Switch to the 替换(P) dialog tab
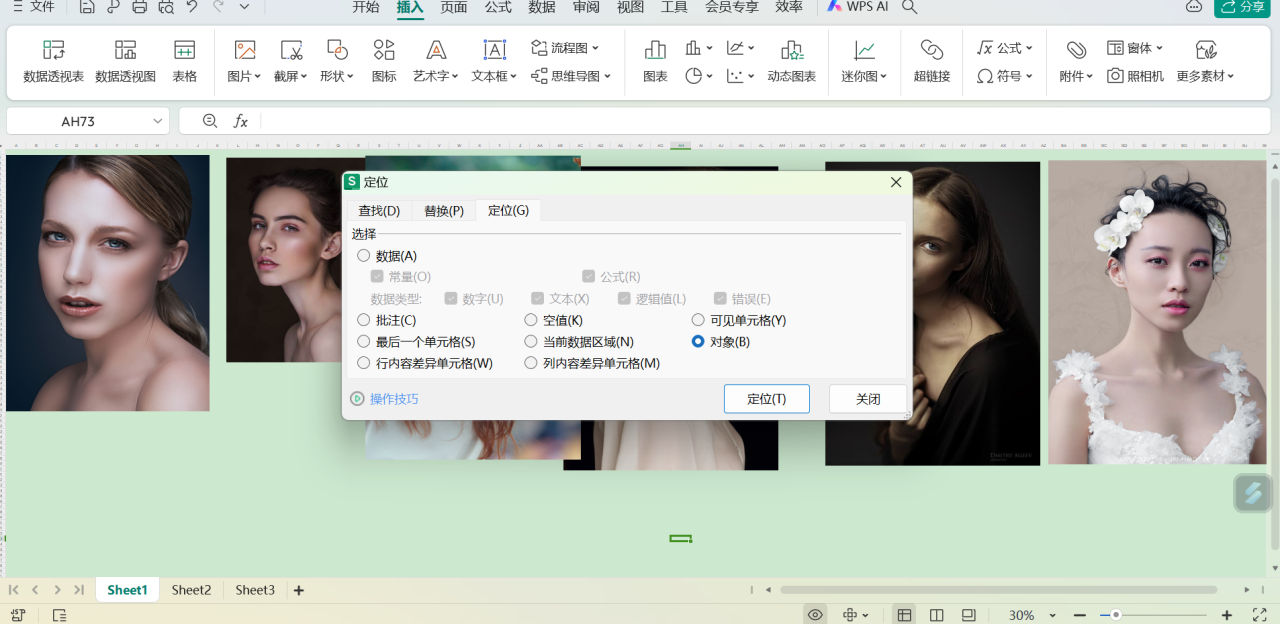Screen dimensions: 1280x624 444,210
